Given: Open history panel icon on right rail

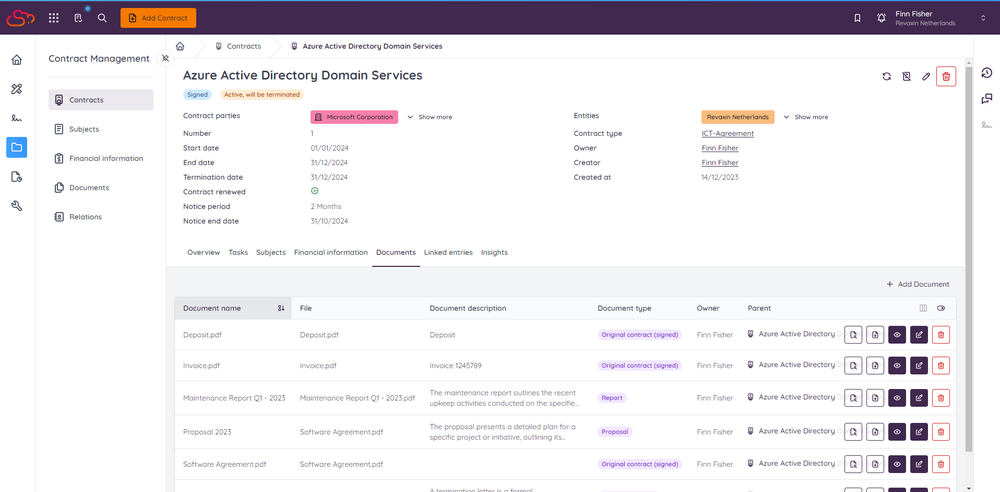Looking at the screenshot, I should 987,72.
